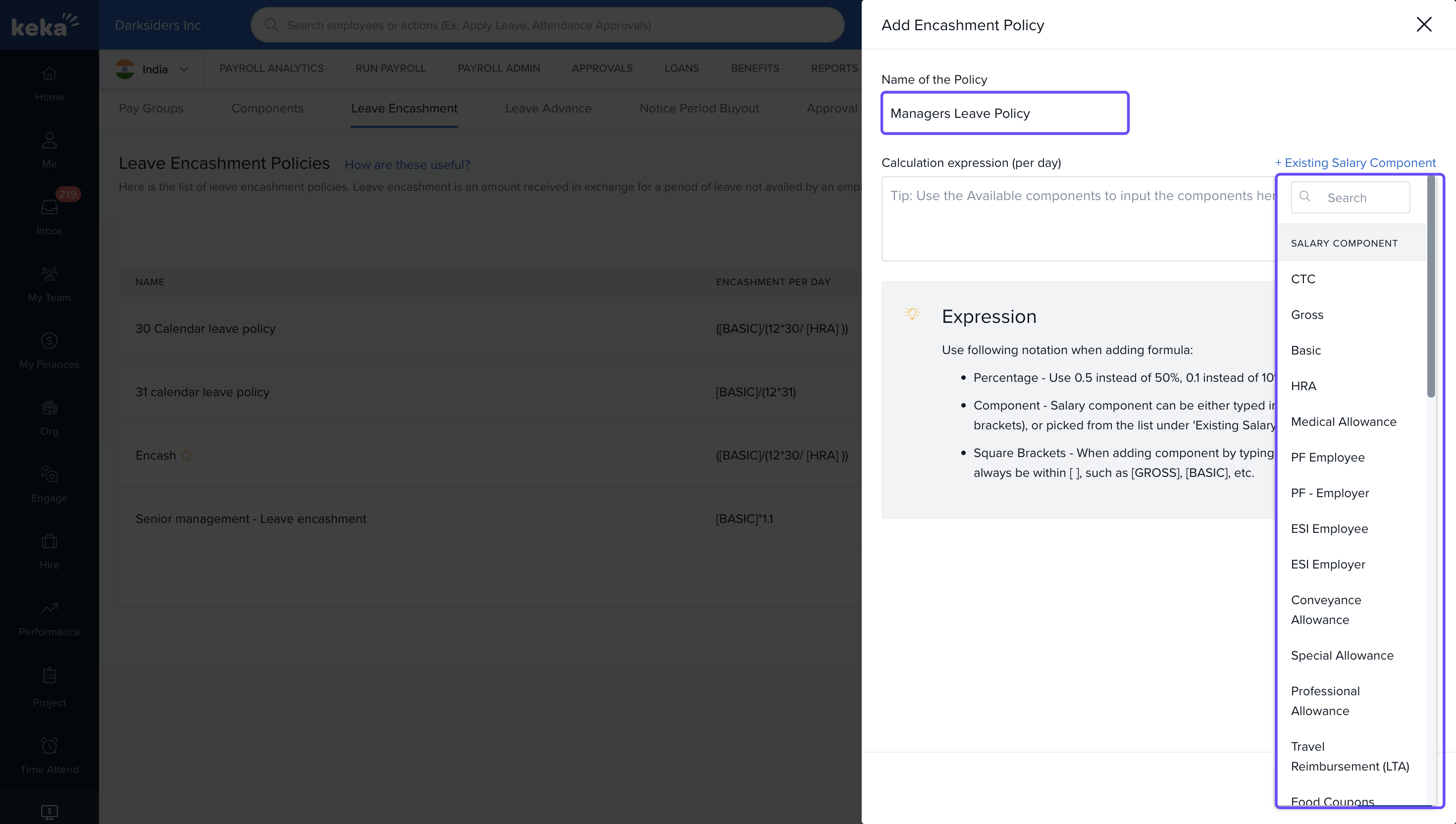
Task: Click the star icon beside Encash
Action: click(186, 455)
